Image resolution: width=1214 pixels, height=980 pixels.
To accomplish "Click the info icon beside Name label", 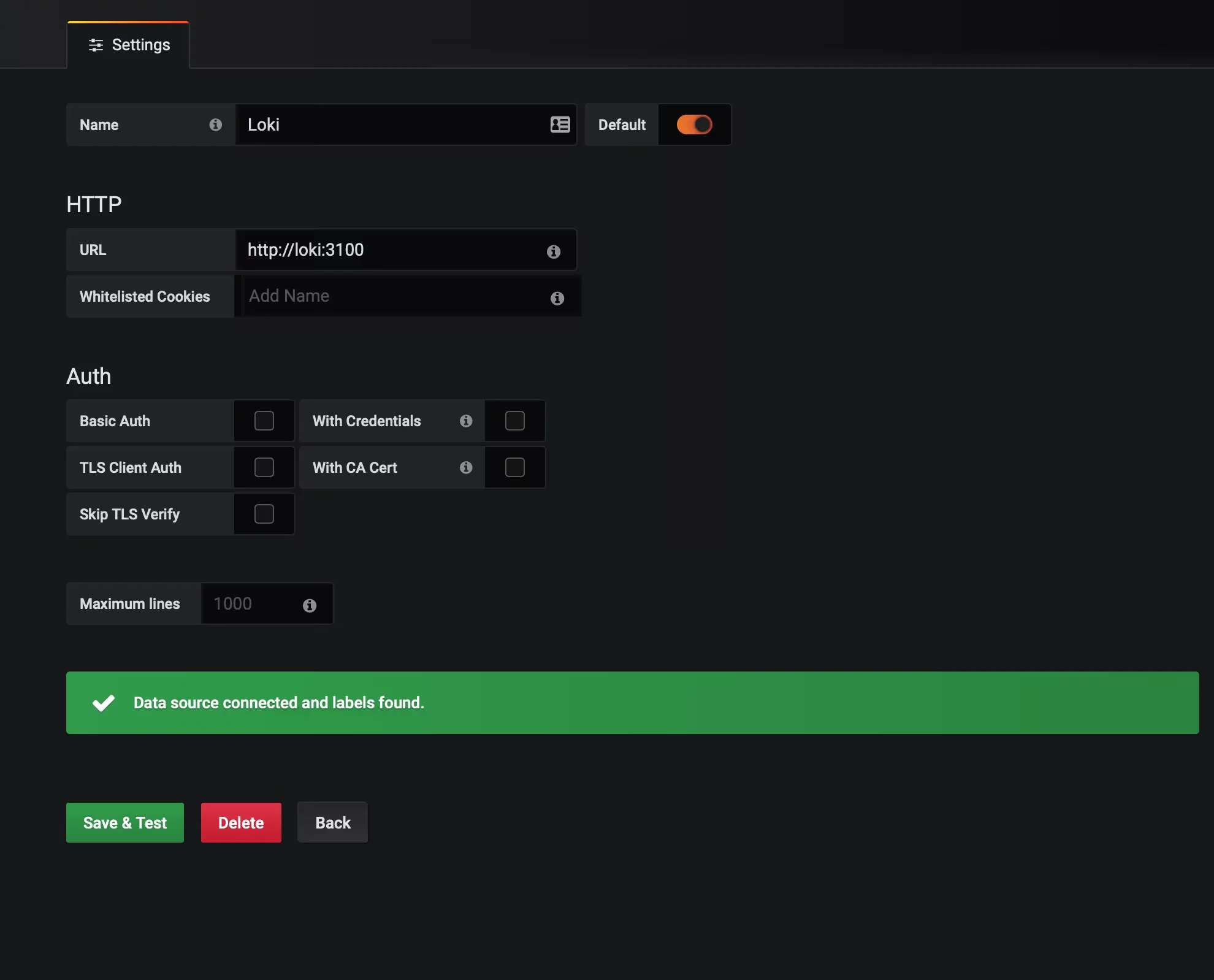I will (215, 124).
